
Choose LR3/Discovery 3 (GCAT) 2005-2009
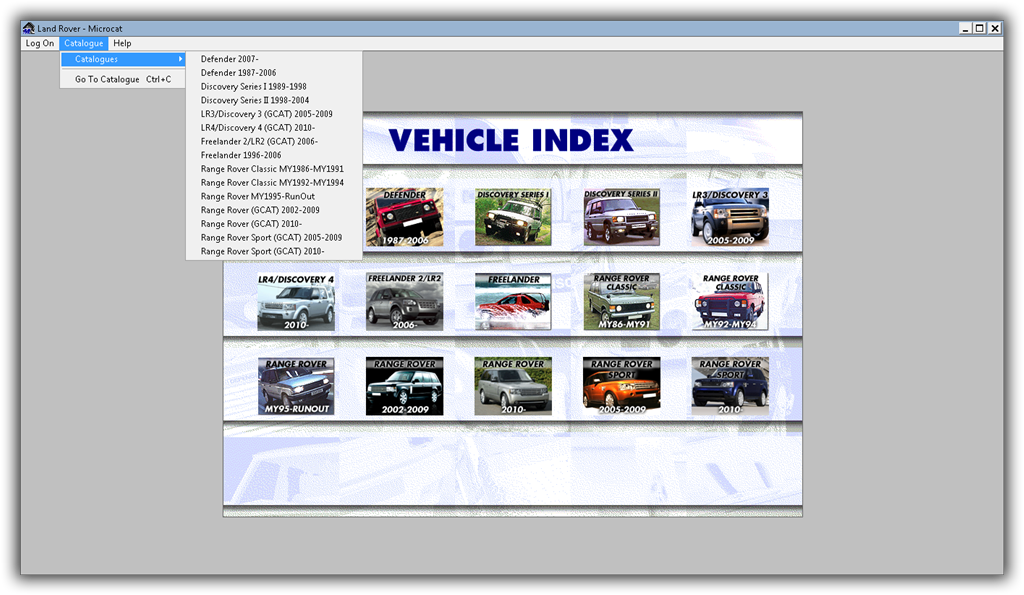[x=274, y=114]
